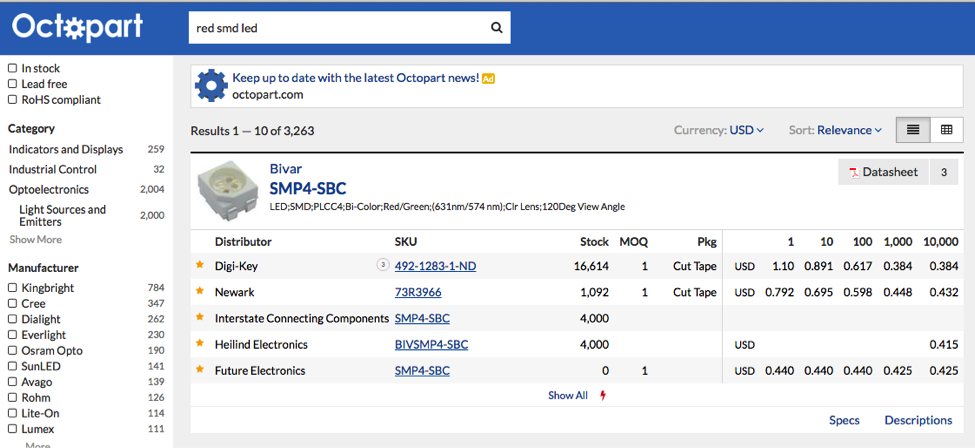Select Optoelectronics category
Viewport: 975px width, 448px height.
tap(49, 189)
